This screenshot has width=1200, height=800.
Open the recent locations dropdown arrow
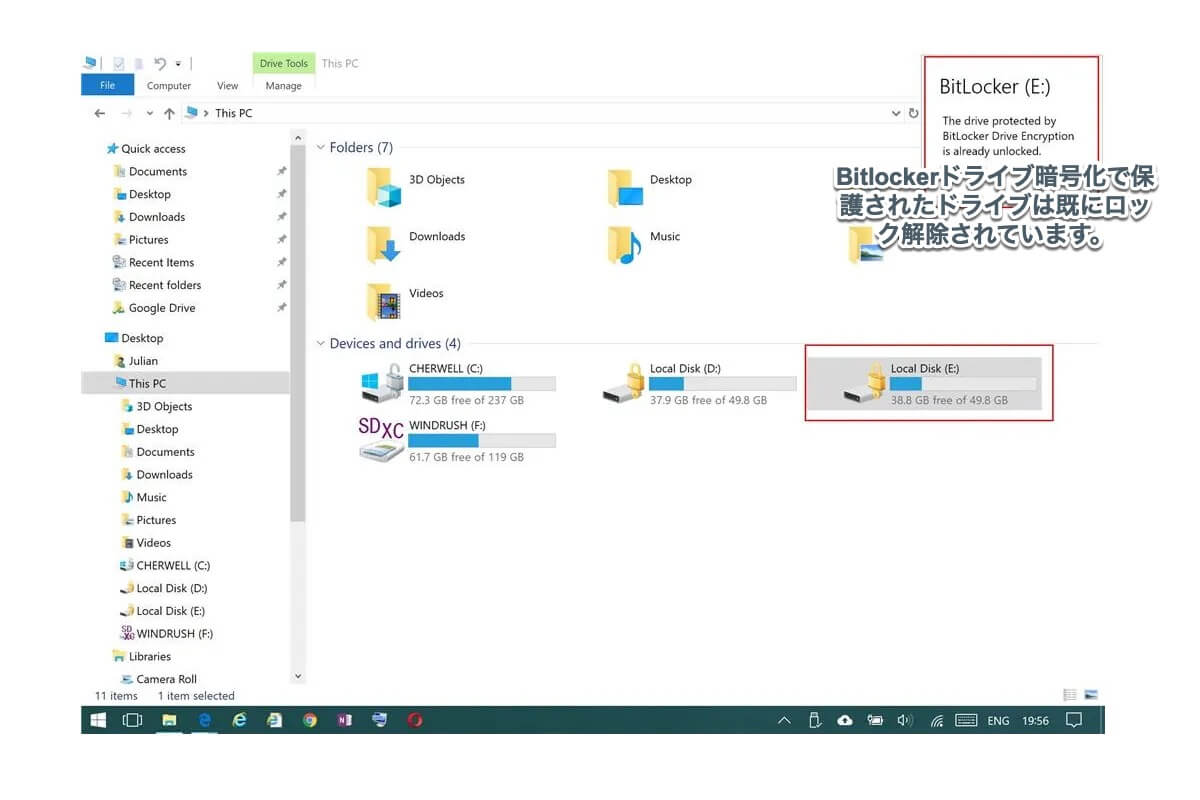click(x=150, y=113)
